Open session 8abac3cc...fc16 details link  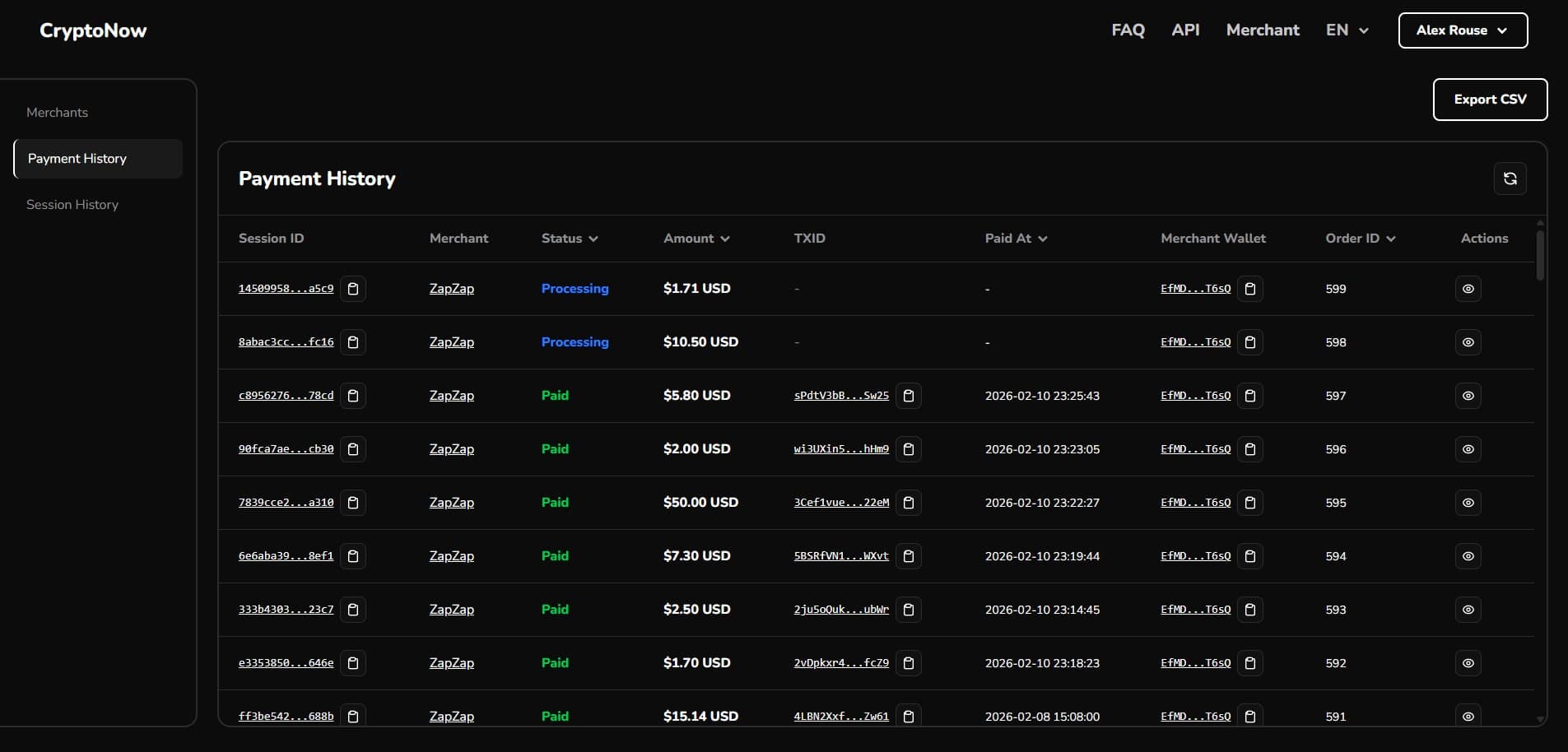pyautogui.click(x=285, y=342)
